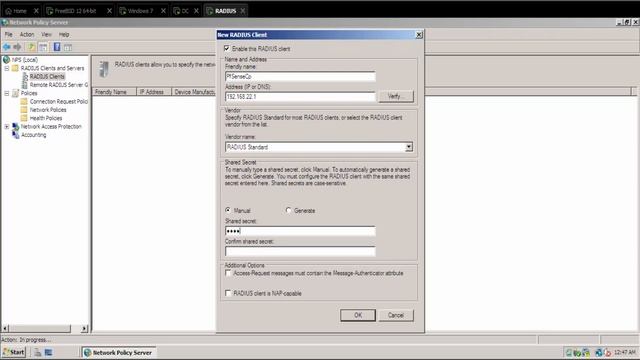Viewport: 640px width, 360px height.
Task: Open the View menu
Action: [47, 35]
